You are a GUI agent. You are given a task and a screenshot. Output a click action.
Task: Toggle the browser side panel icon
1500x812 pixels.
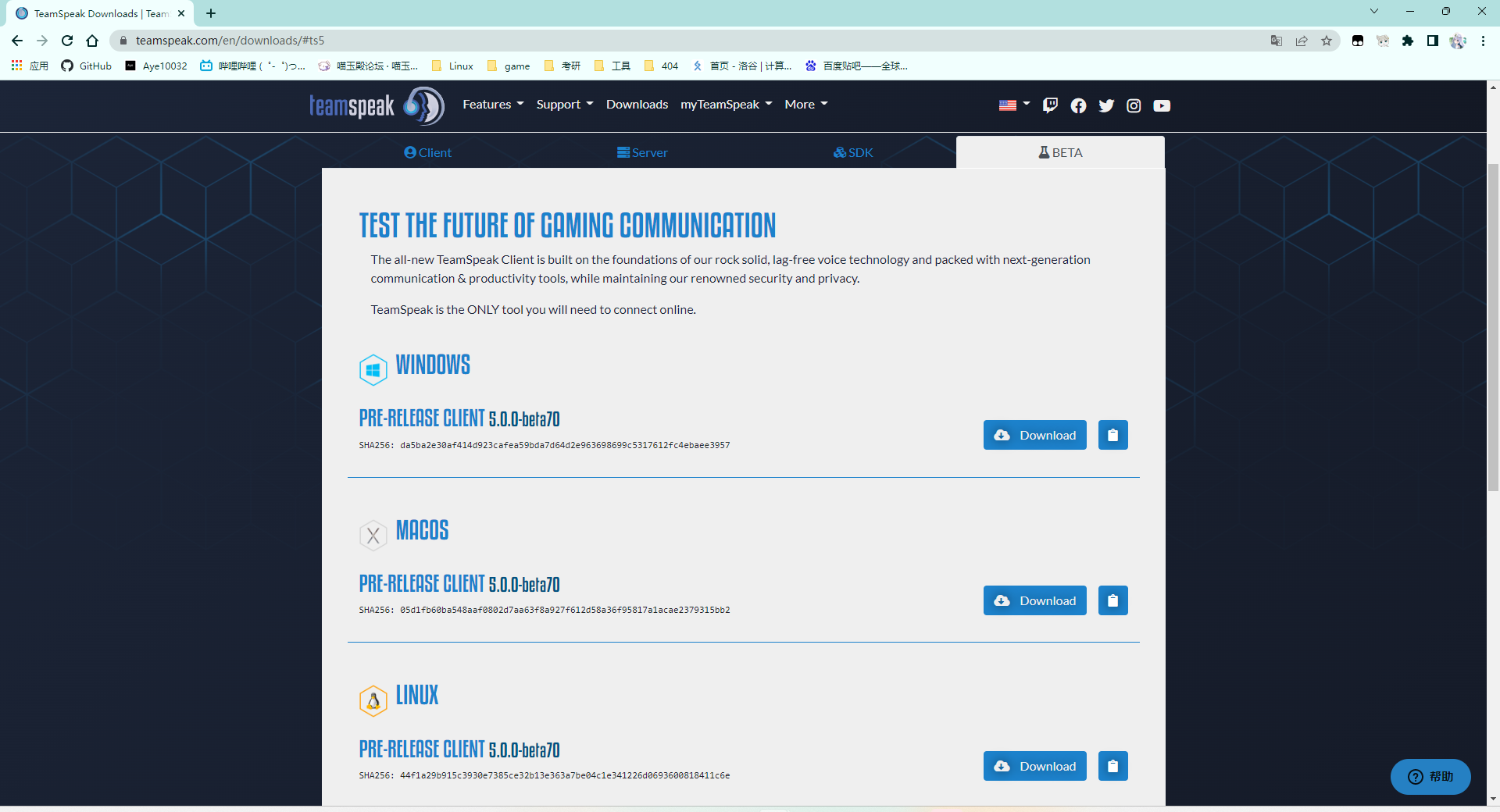tap(1433, 41)
